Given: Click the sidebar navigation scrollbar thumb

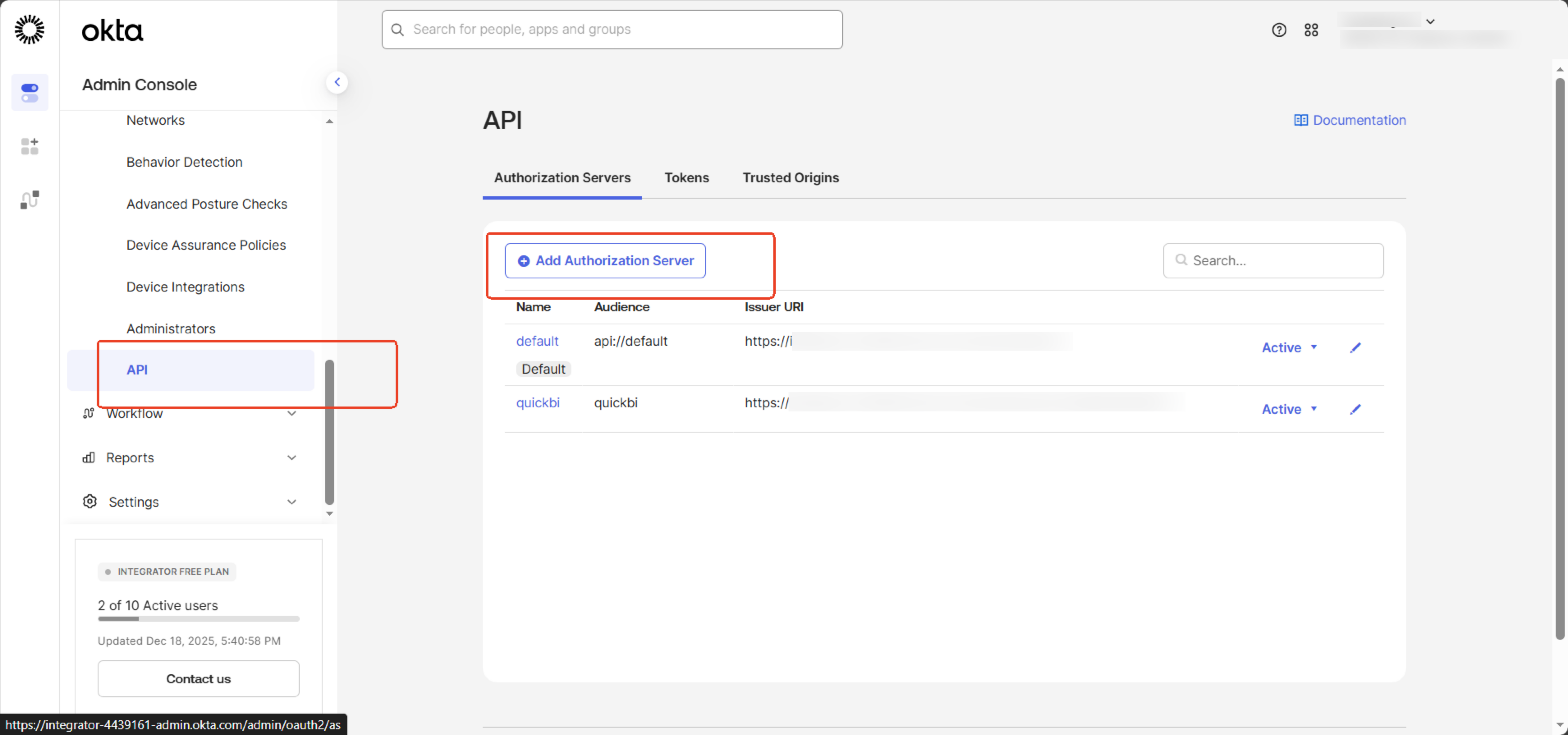Looking at the screenshot, I should [329, 432].
